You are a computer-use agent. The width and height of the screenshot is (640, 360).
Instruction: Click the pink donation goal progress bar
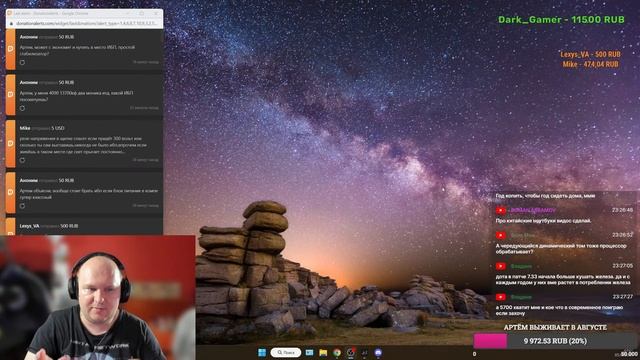pyautogui.click(x=490, y=341)
